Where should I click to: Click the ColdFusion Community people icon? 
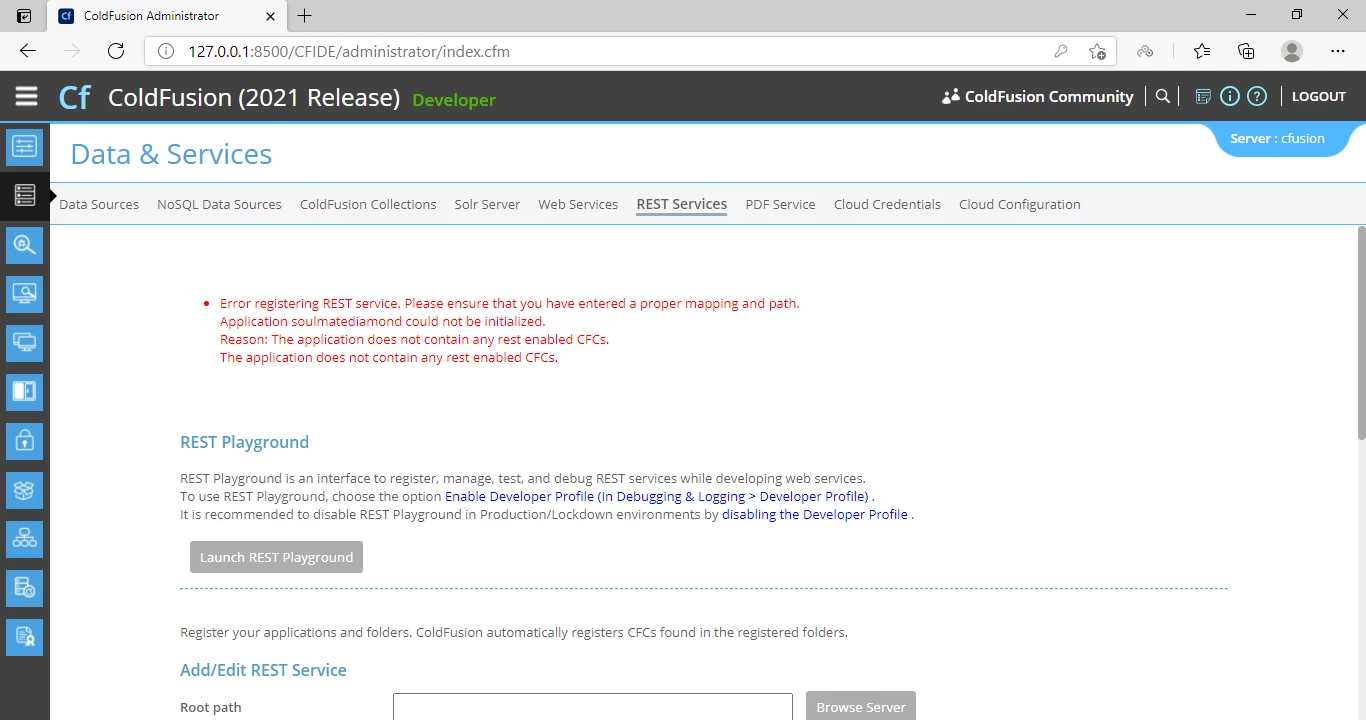coord(951,96)
